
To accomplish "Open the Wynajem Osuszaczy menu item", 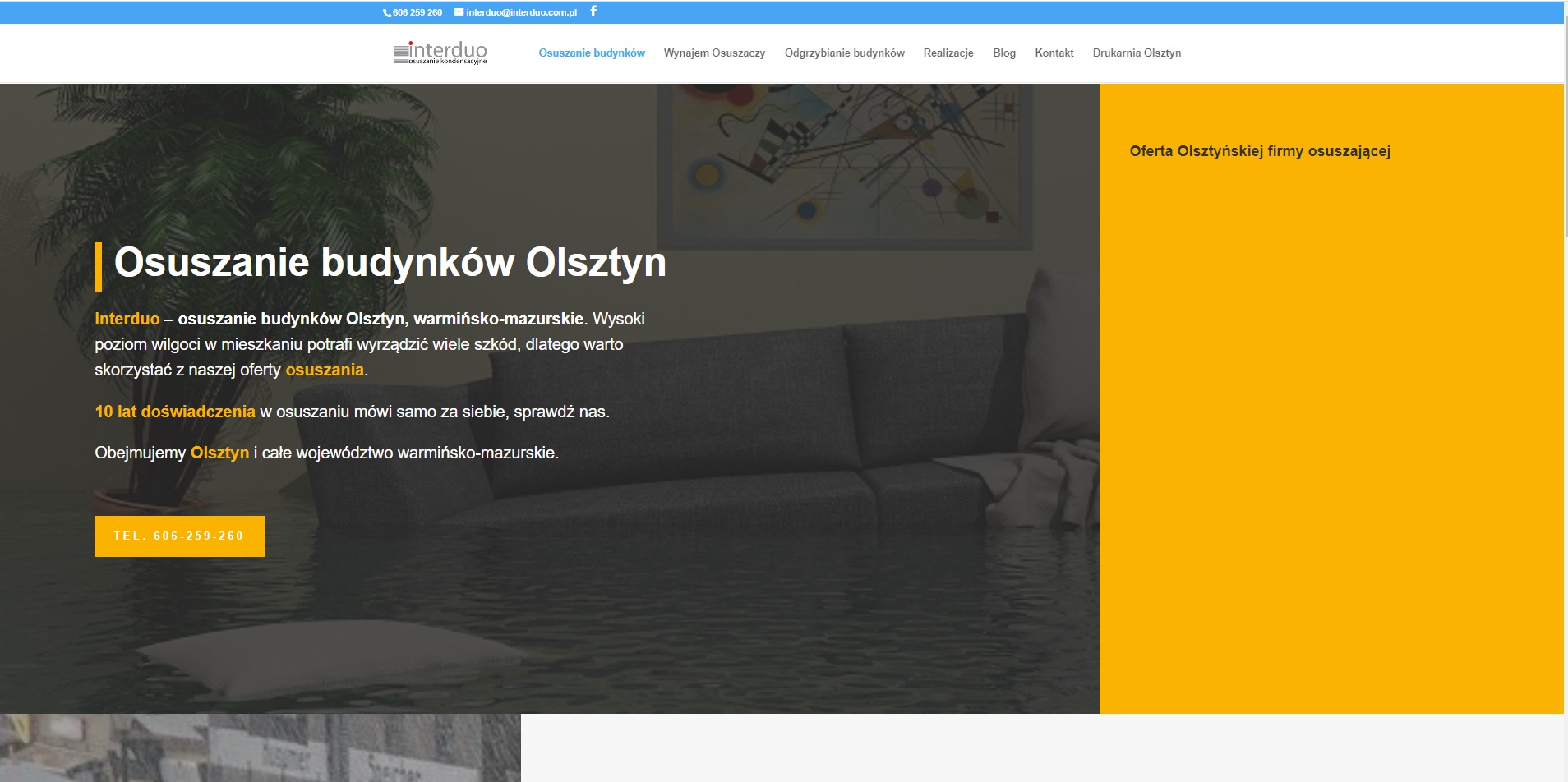I will (x=717, y=53).
